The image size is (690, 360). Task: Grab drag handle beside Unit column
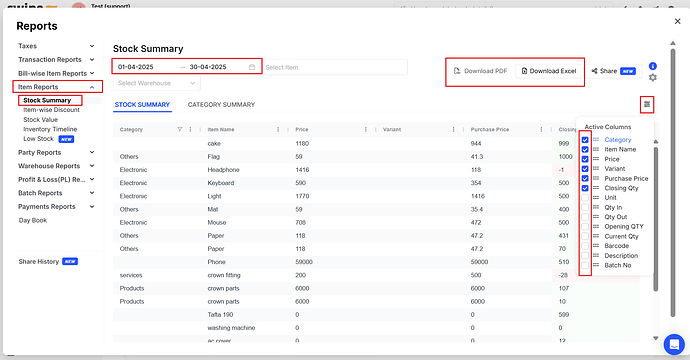[x=596, y=198]
